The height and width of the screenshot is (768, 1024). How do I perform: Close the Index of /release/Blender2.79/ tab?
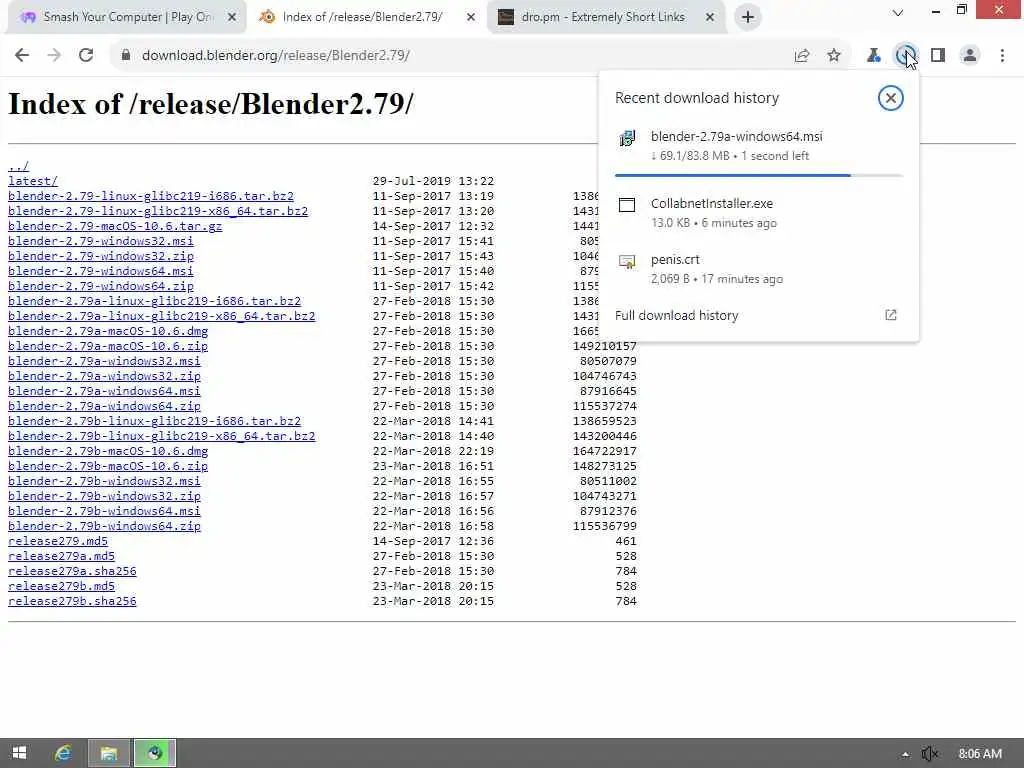(x=471, y=17)
